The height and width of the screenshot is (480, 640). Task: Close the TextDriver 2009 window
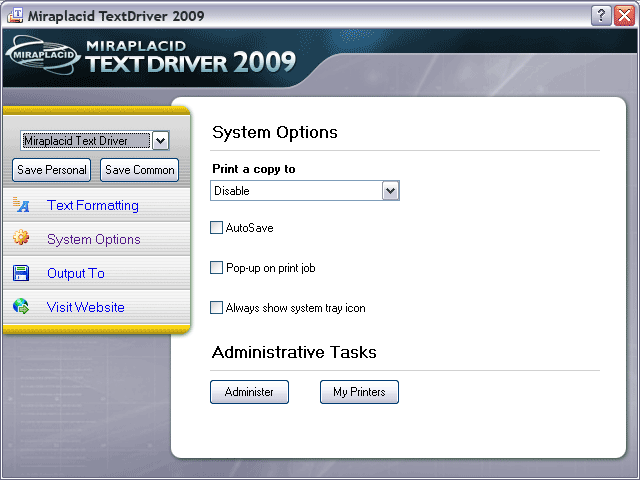click(624, 16)
